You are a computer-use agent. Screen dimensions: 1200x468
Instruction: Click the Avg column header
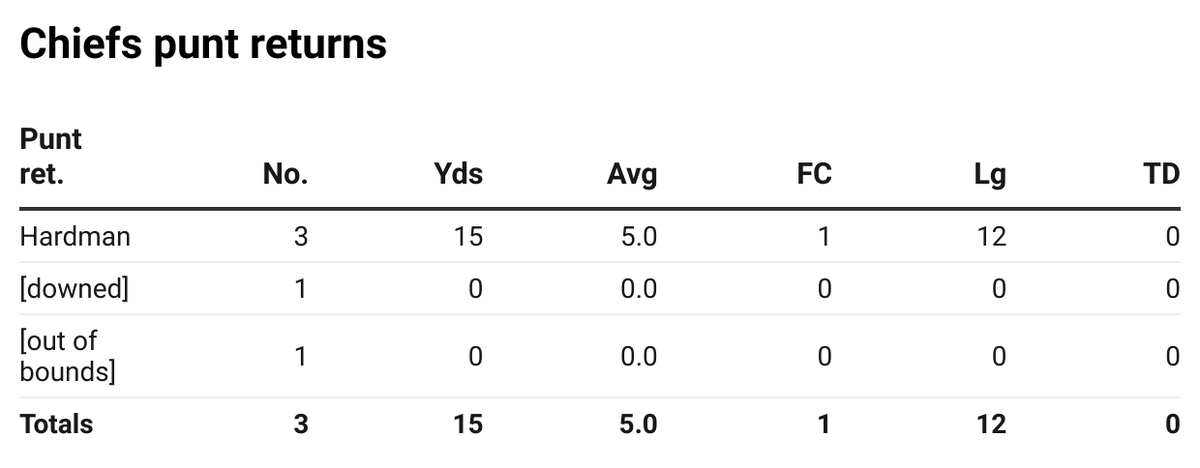tap(632, 175)
